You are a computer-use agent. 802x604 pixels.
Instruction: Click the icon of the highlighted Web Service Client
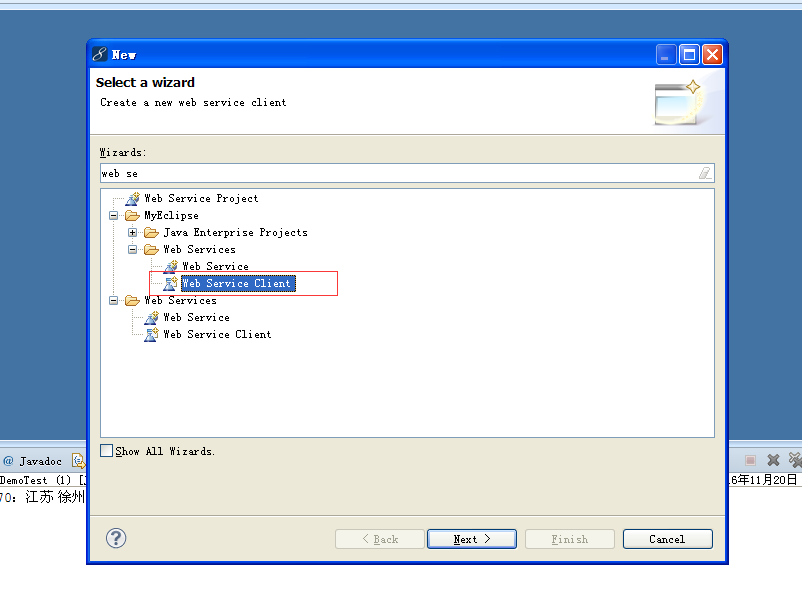click(x=171, y=283)
